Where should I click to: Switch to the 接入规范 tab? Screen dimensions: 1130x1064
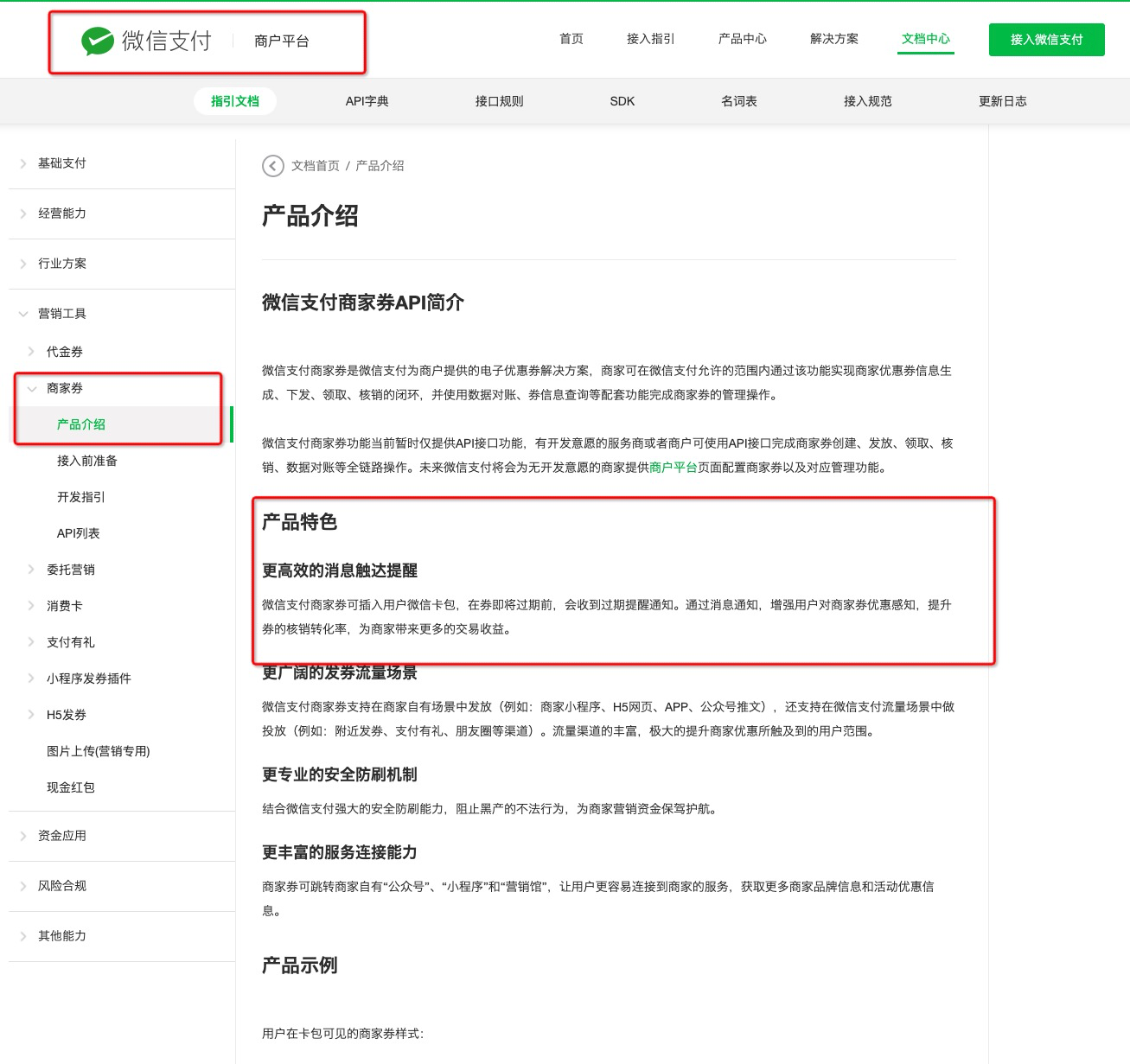pyautogui.click(x=868, y=101)
